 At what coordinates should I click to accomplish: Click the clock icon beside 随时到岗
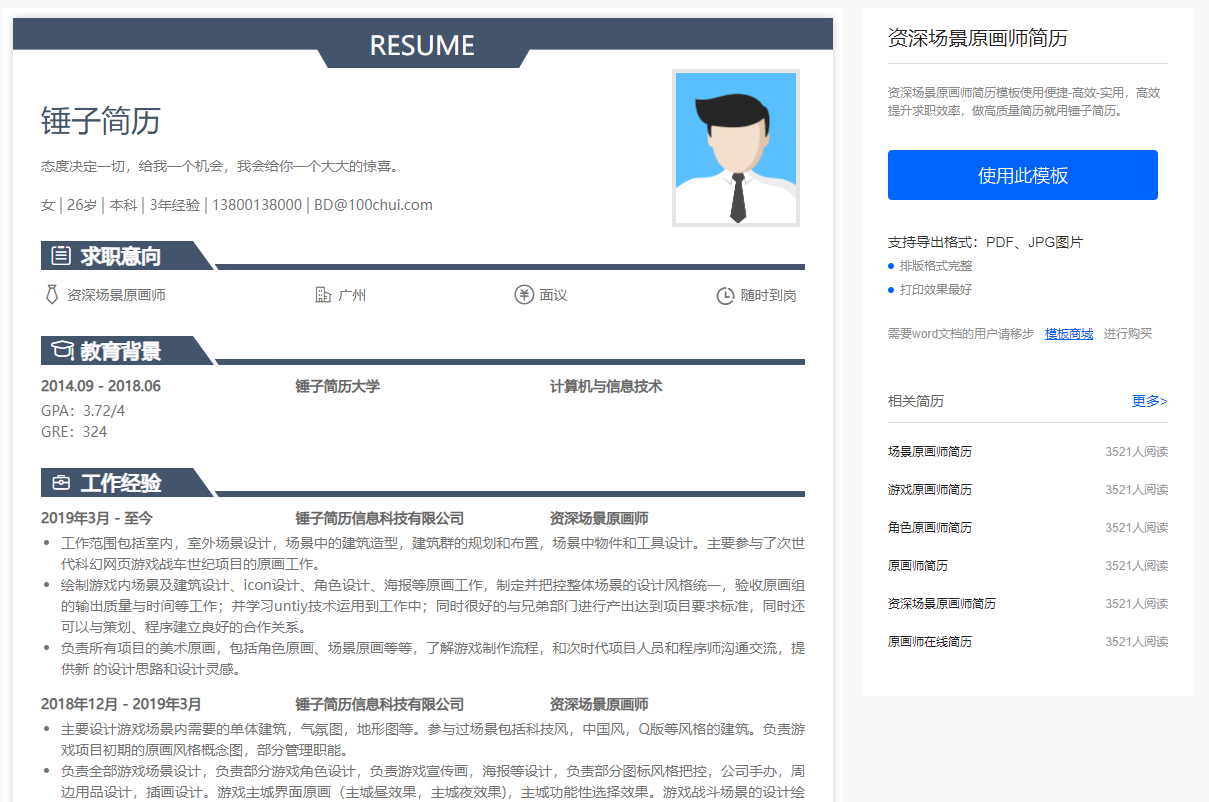[x=728, y=295]
